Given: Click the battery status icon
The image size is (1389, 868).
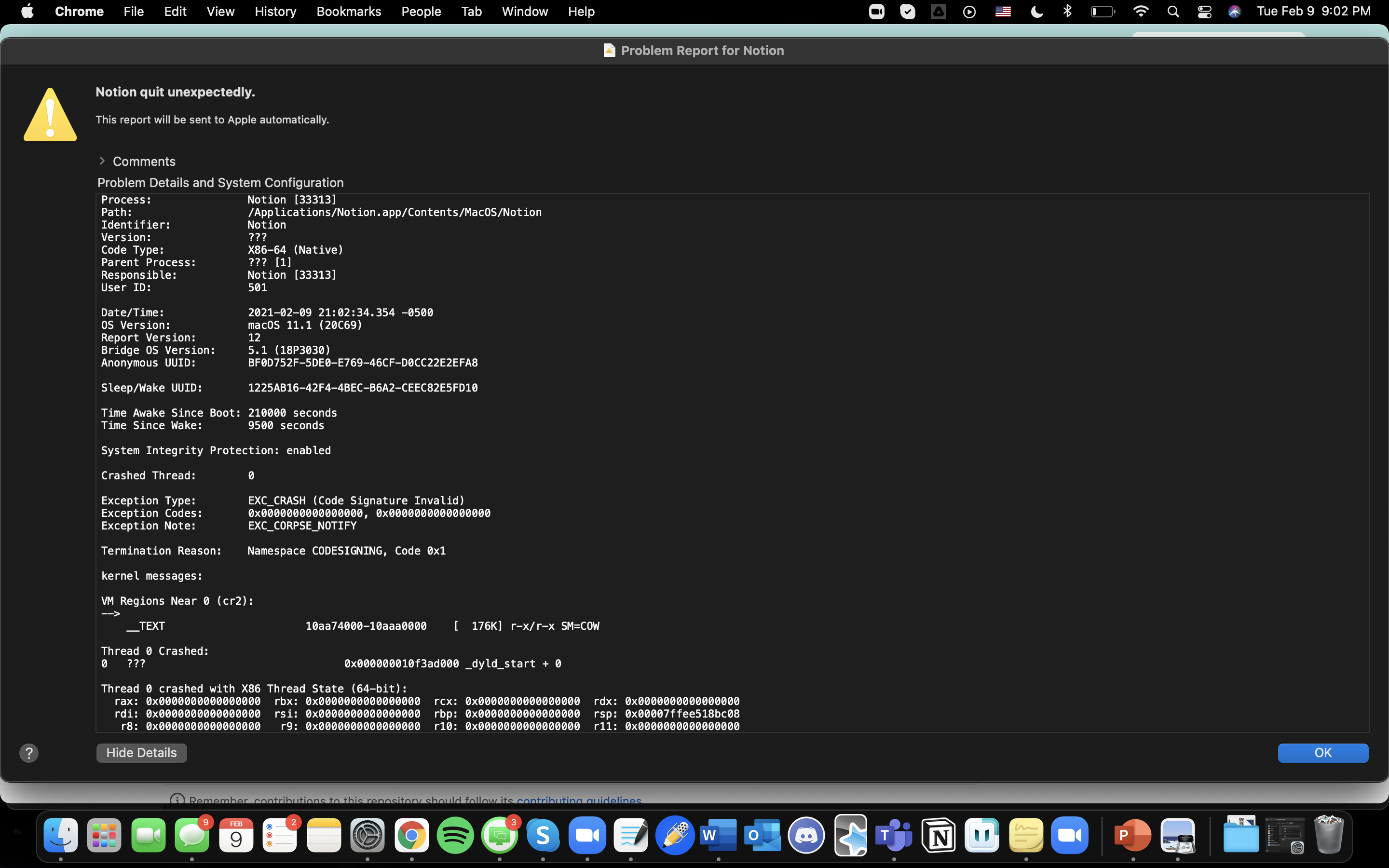Looking at the screenshot, I should point(1103,12).
